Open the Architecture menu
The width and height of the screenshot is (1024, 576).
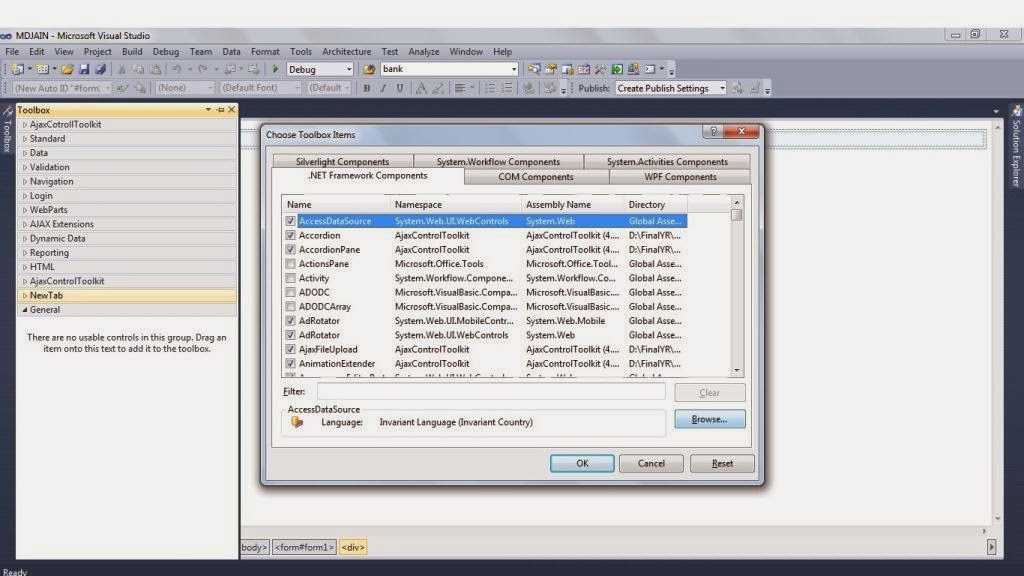346,52
